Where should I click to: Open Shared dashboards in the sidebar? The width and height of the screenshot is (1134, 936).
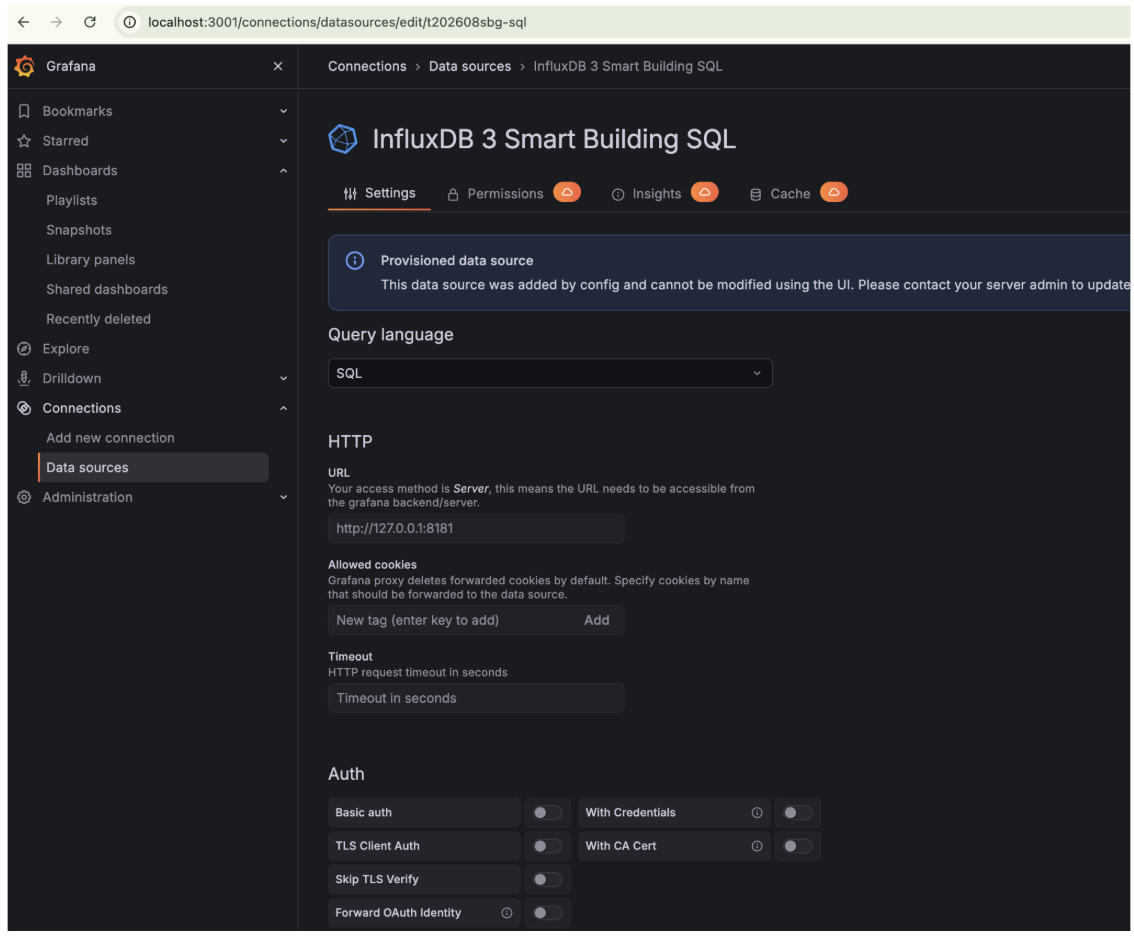107,289
